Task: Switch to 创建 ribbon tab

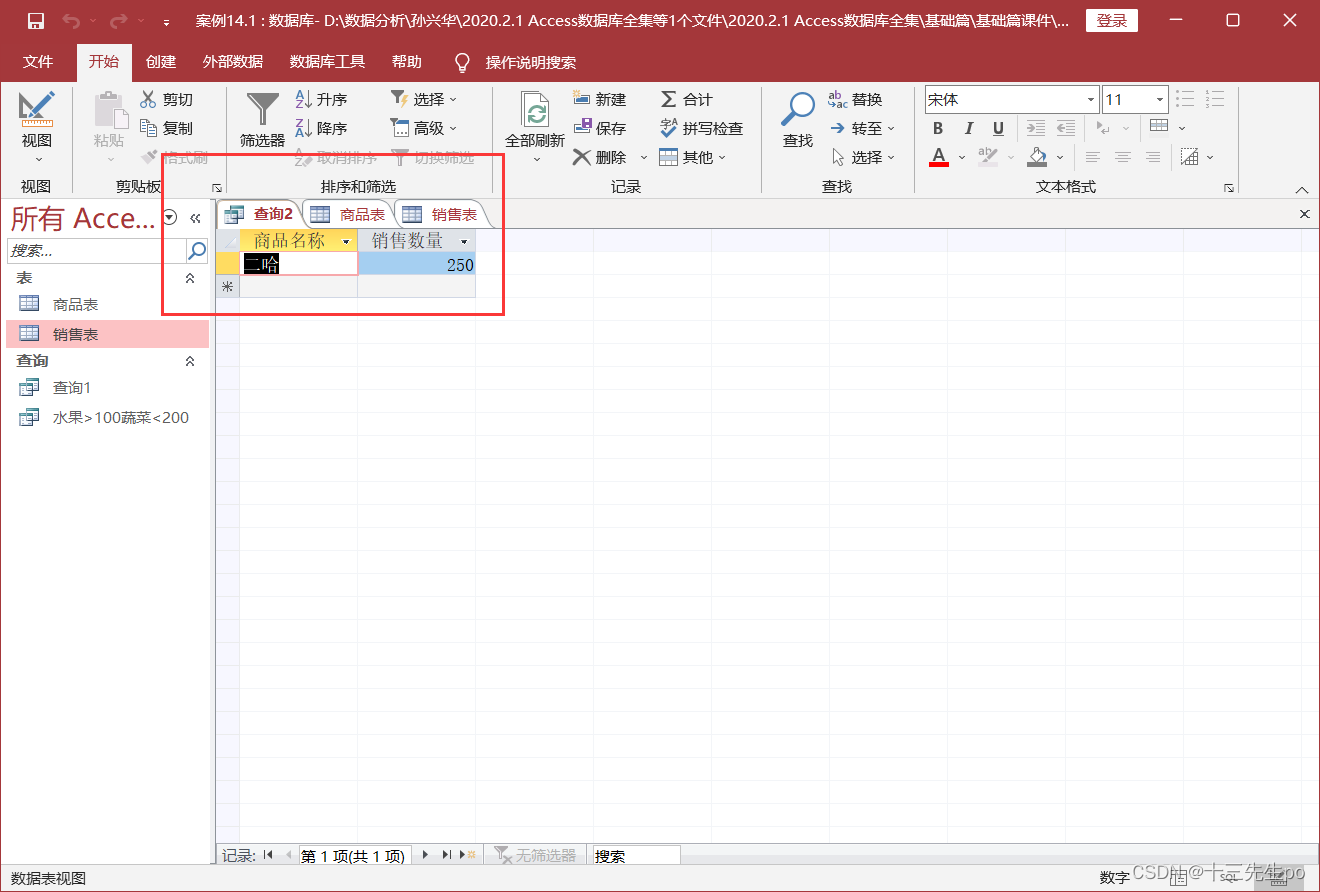Action: coord(161,62)
